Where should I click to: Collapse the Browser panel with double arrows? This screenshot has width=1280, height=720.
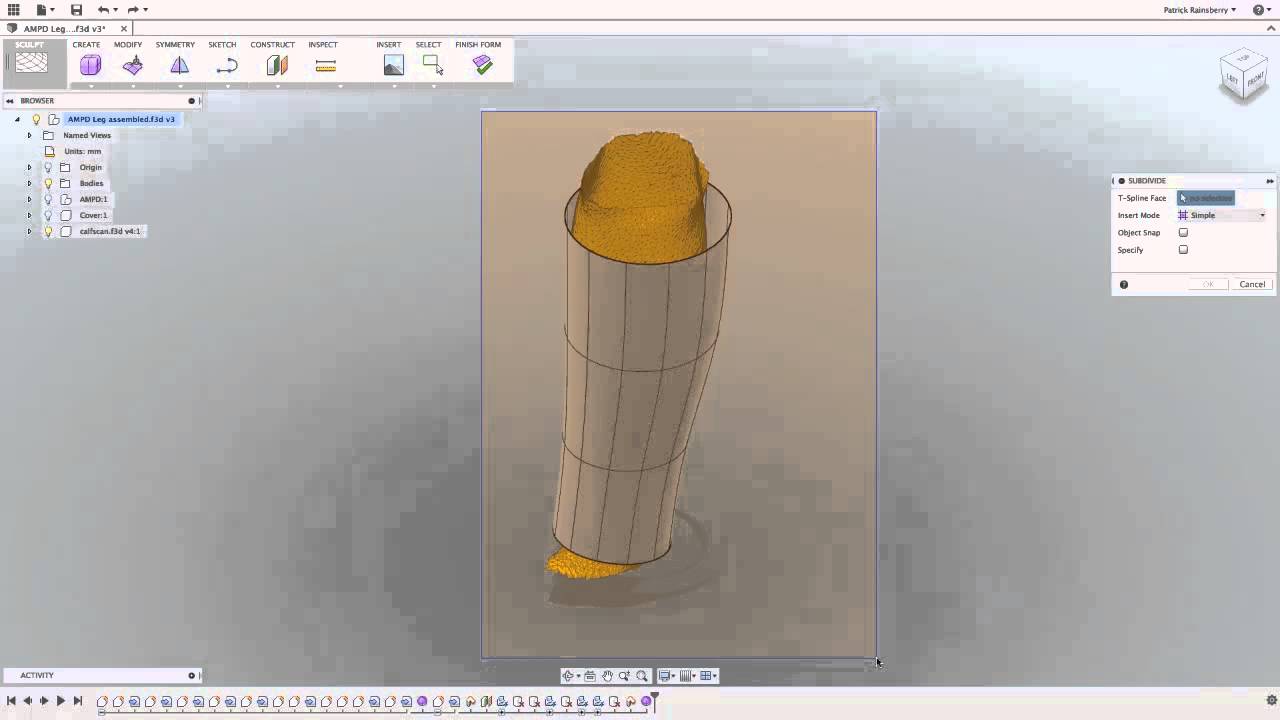click(9, 101)
